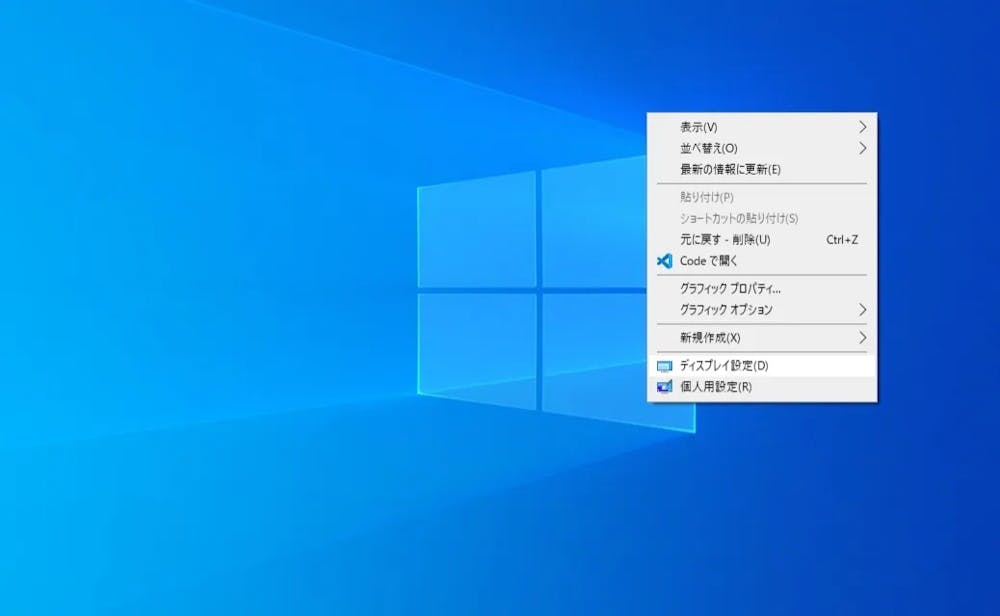Image resolution: width=1000 pixels, height=616 pixels.
Task: Open グラフィック プロパティ...
Action: pos(761,288)
